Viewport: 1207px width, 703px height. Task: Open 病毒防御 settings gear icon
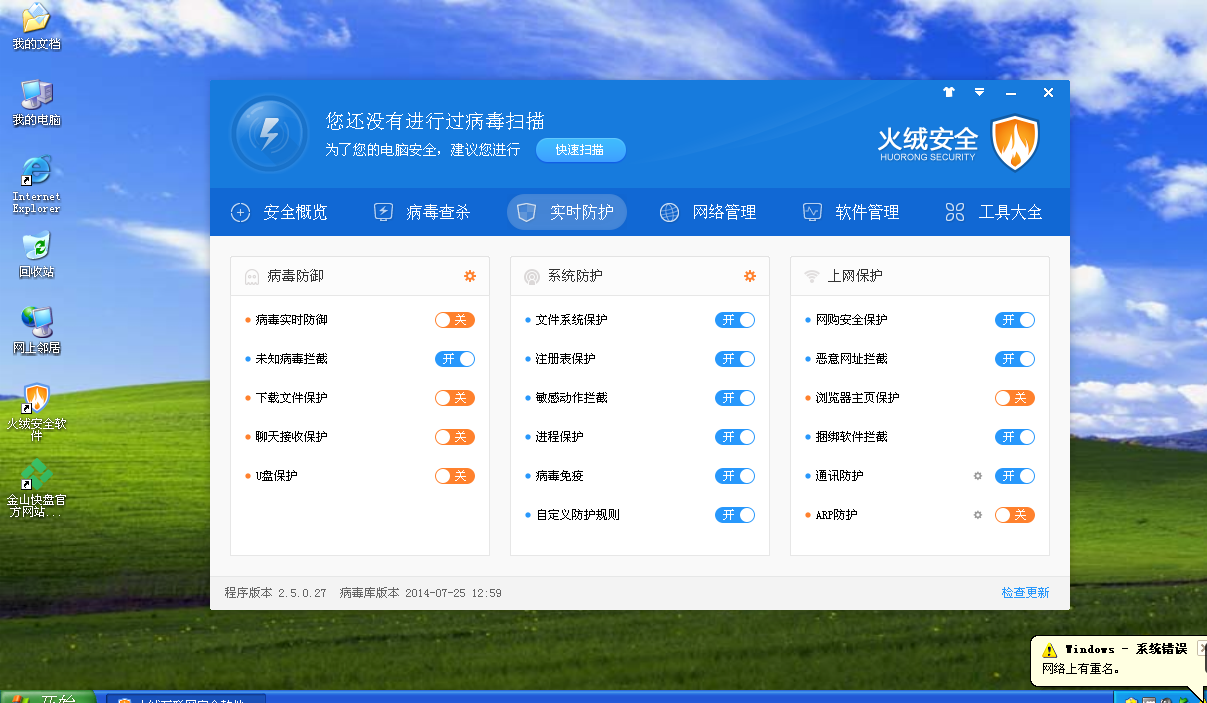[x=469, y=276]
